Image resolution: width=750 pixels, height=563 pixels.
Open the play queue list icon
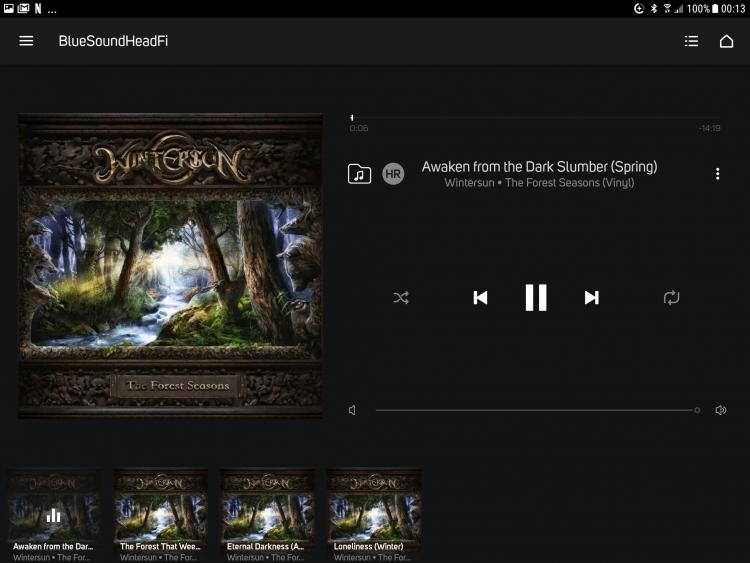coord(691,41)
